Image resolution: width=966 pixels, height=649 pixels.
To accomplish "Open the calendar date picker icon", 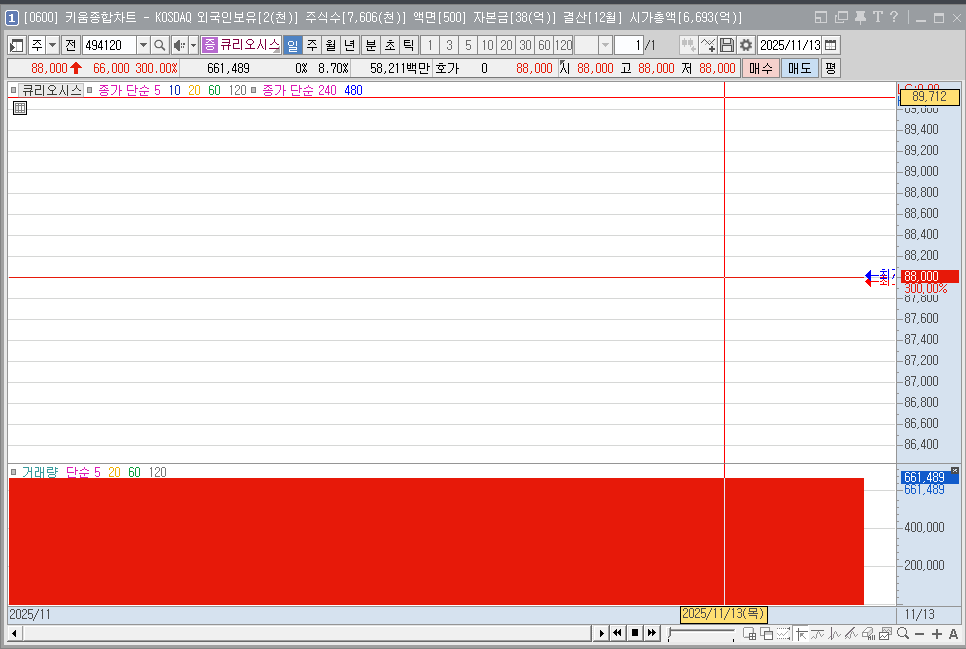I will [830, 45].
